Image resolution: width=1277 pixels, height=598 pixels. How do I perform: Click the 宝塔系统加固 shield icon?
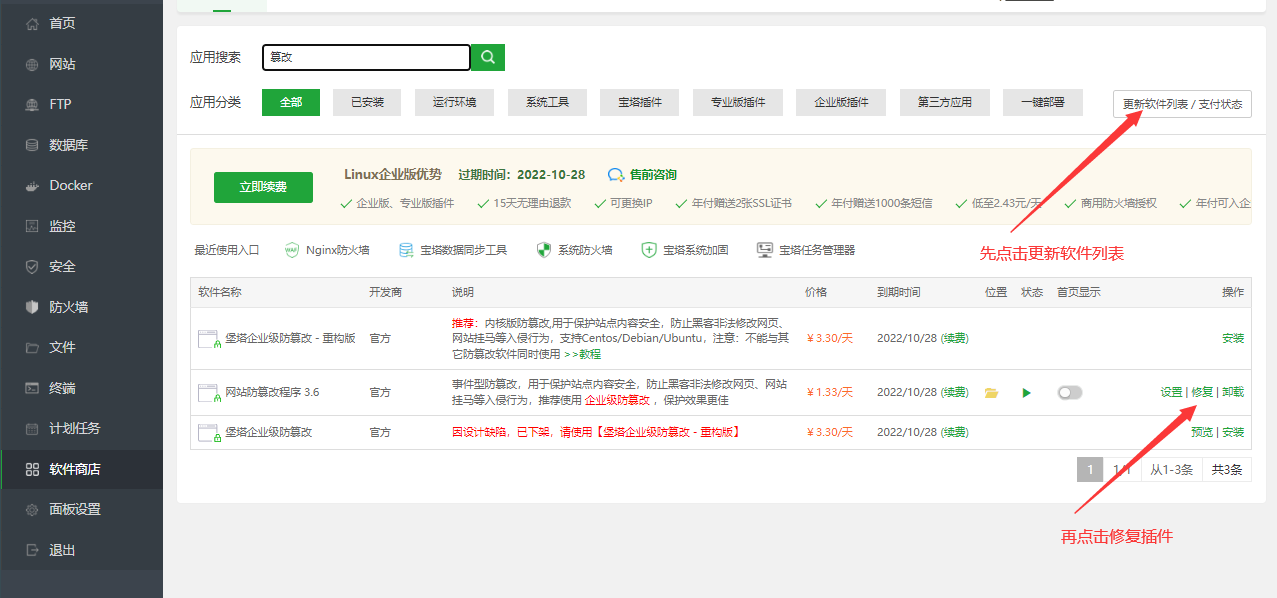click(649, 250)
